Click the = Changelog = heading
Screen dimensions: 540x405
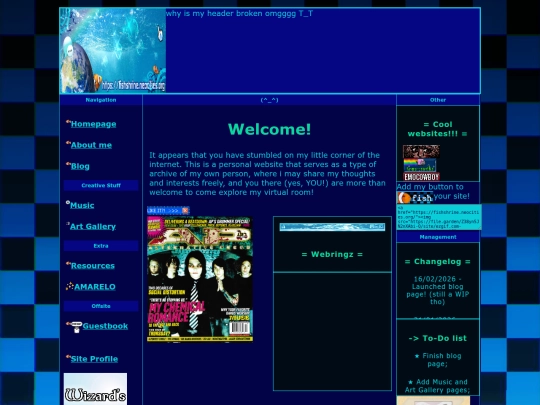[437, 262]
